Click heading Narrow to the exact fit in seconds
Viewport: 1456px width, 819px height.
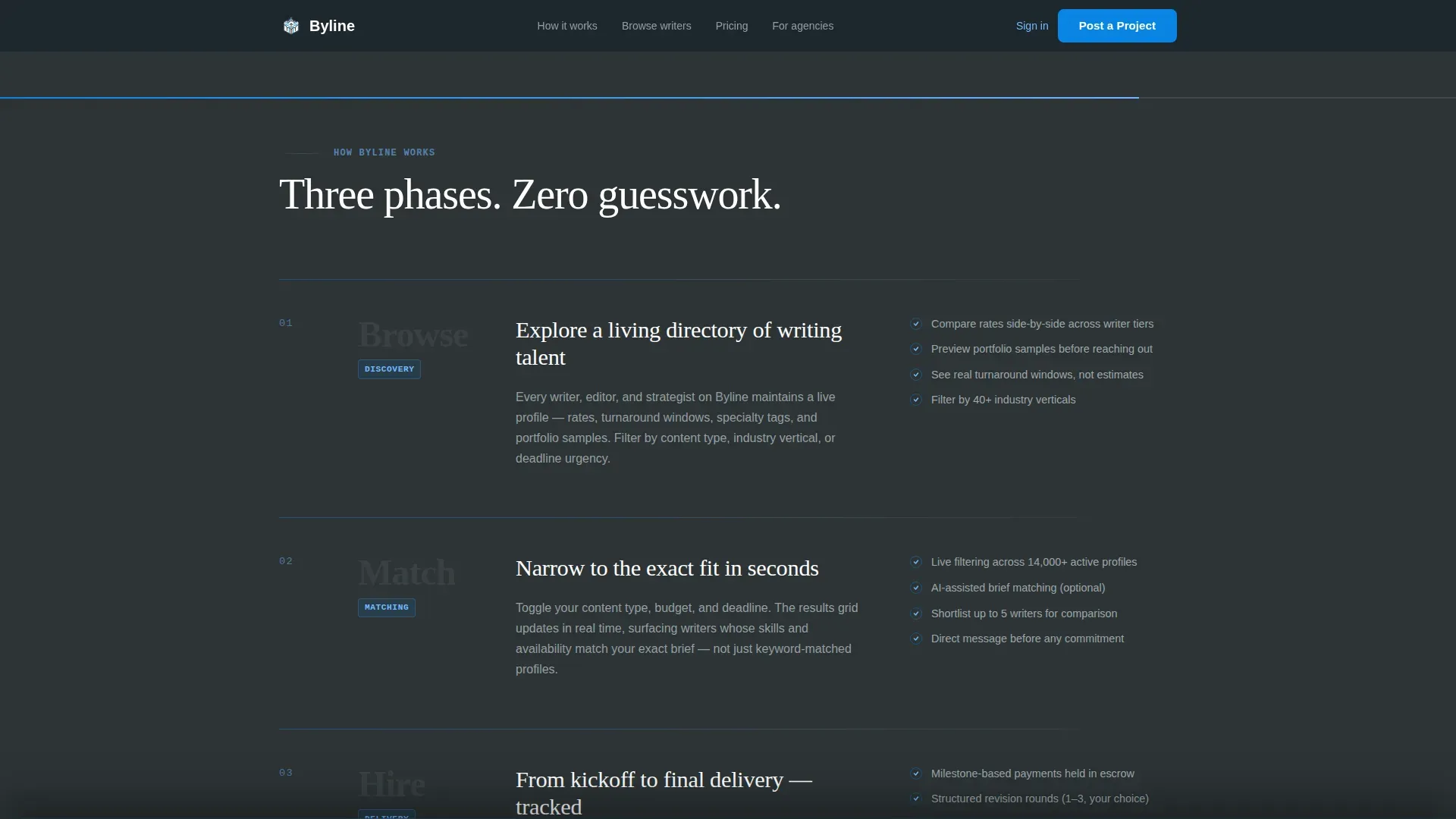[667, 568]
